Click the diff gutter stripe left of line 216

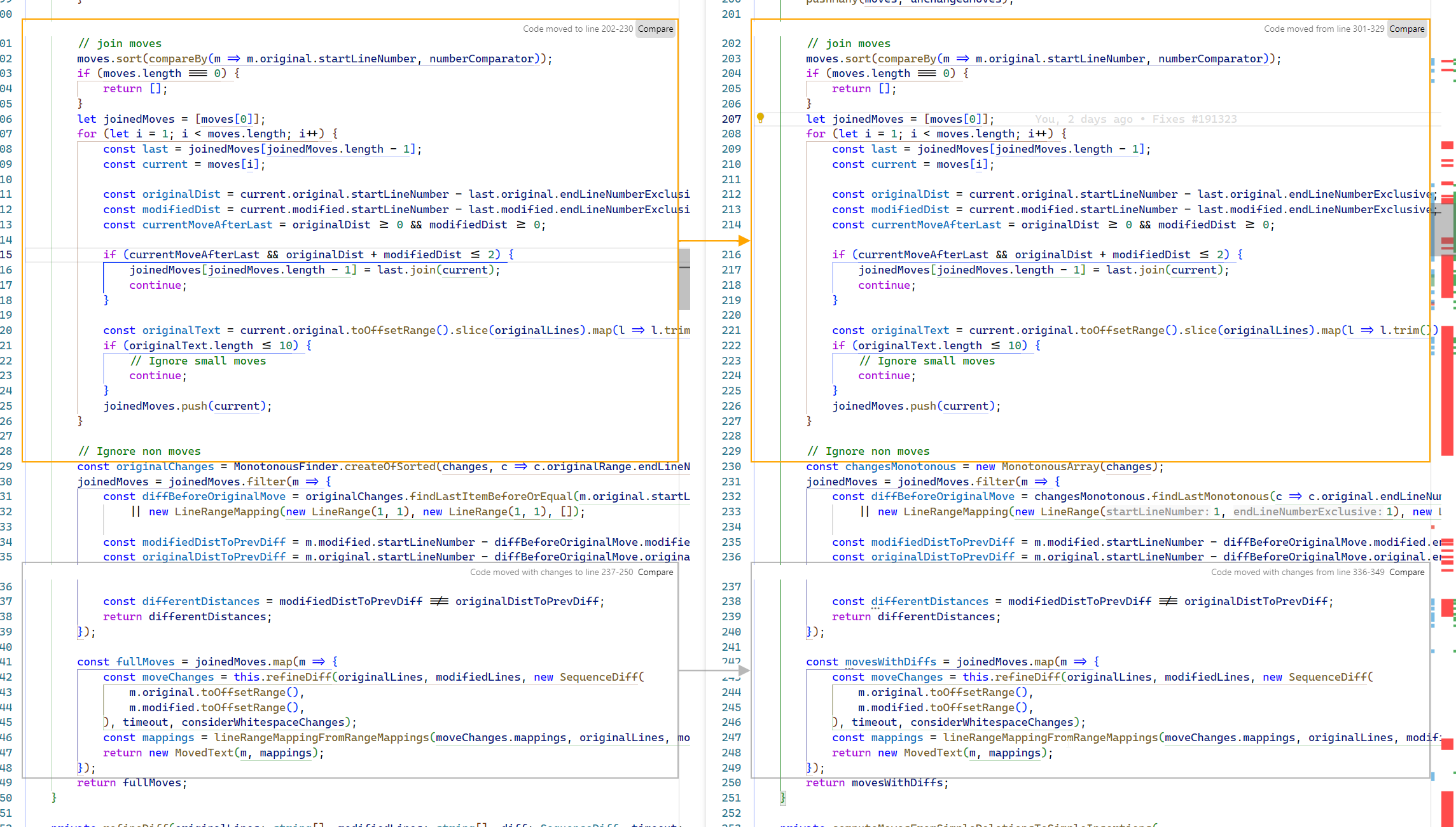click(779, 254)
